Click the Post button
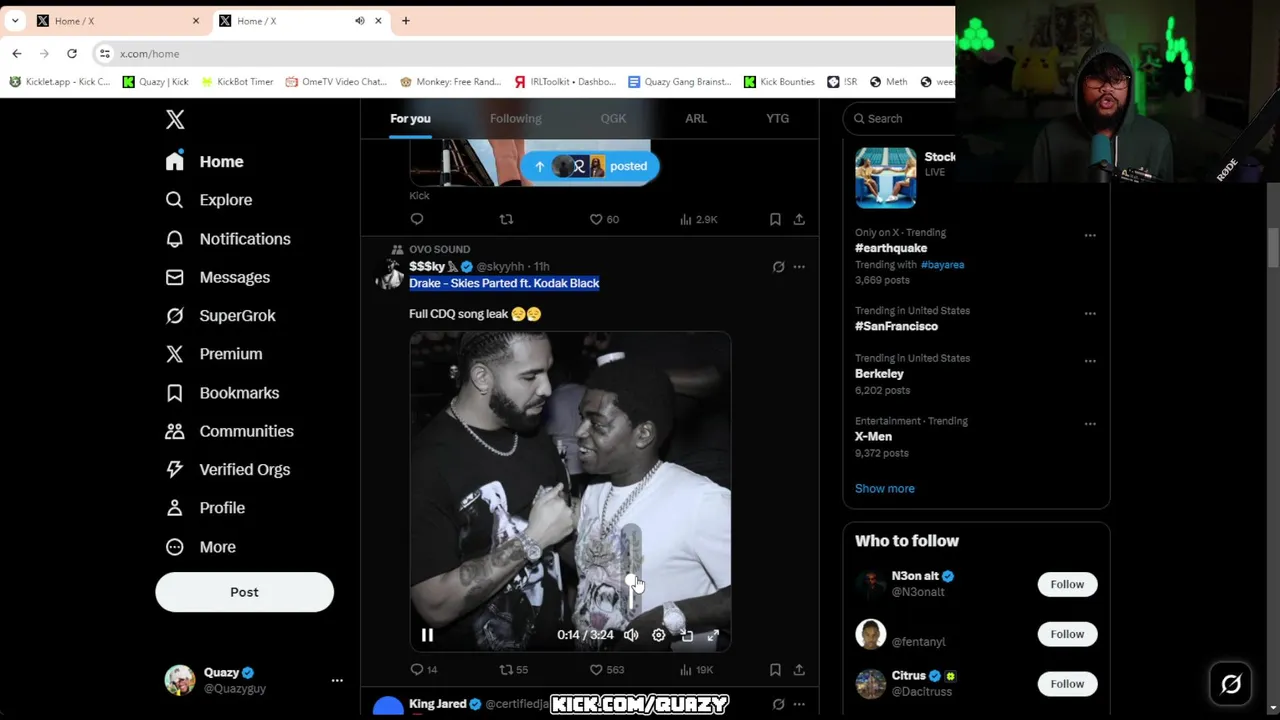This screenshot has width=1280, height=720. pyautogui.click(x=244, y=592)
